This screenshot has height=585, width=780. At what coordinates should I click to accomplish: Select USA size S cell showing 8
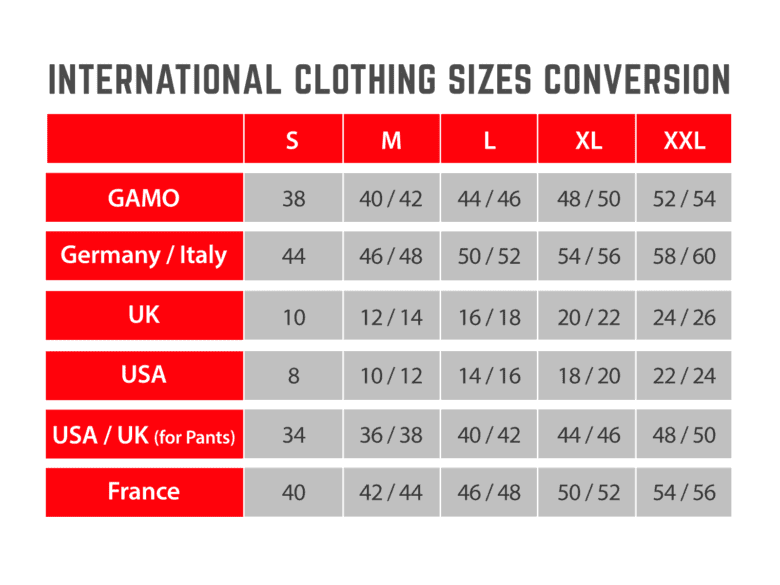pyautogui.click(x=293, y=377)
